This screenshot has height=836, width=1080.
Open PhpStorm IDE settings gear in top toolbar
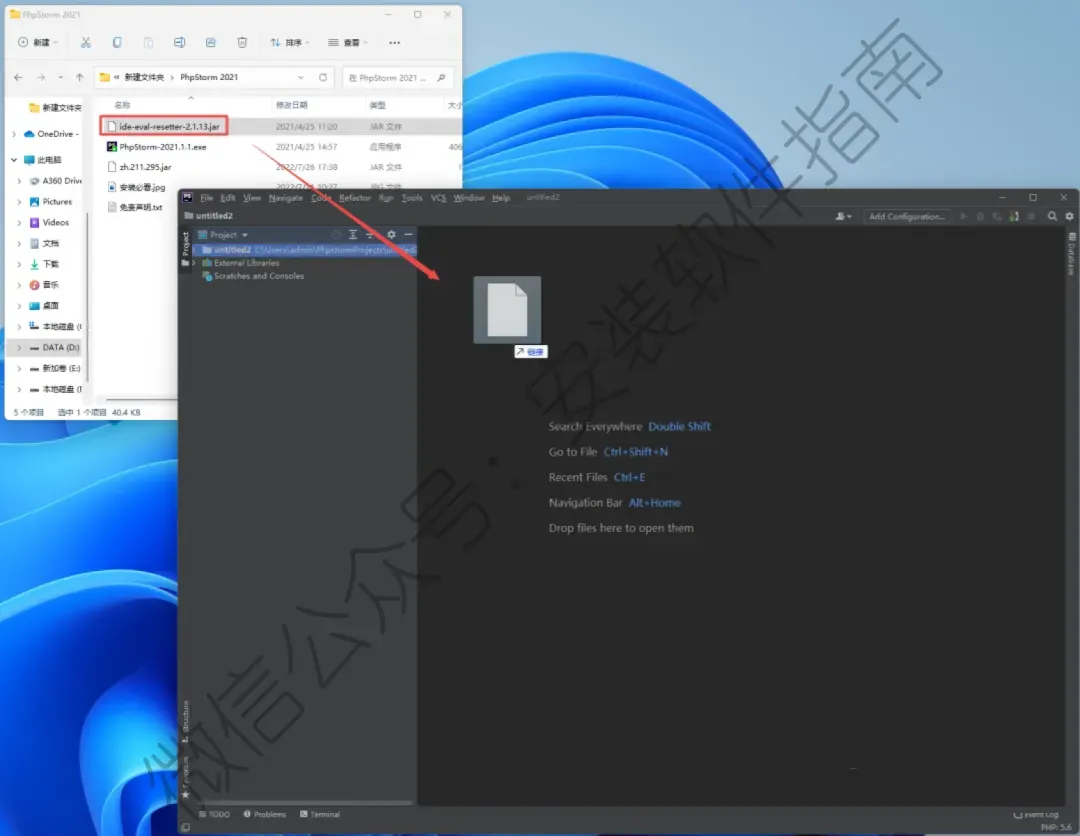pyautogui.click(x=1069, y=216)
